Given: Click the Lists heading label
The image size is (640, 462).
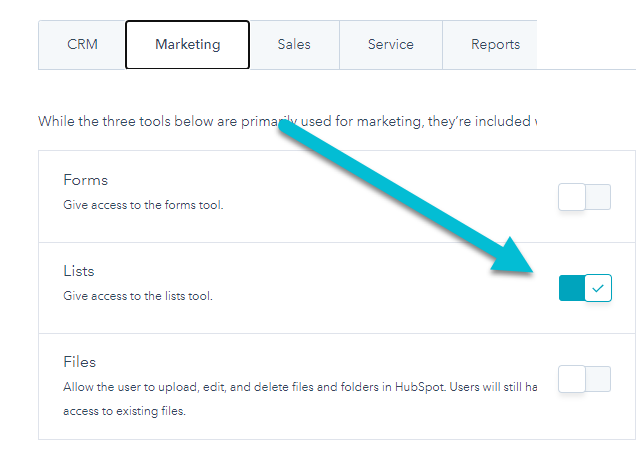Looking at the screenshot, I should click(x=79, y=271).
